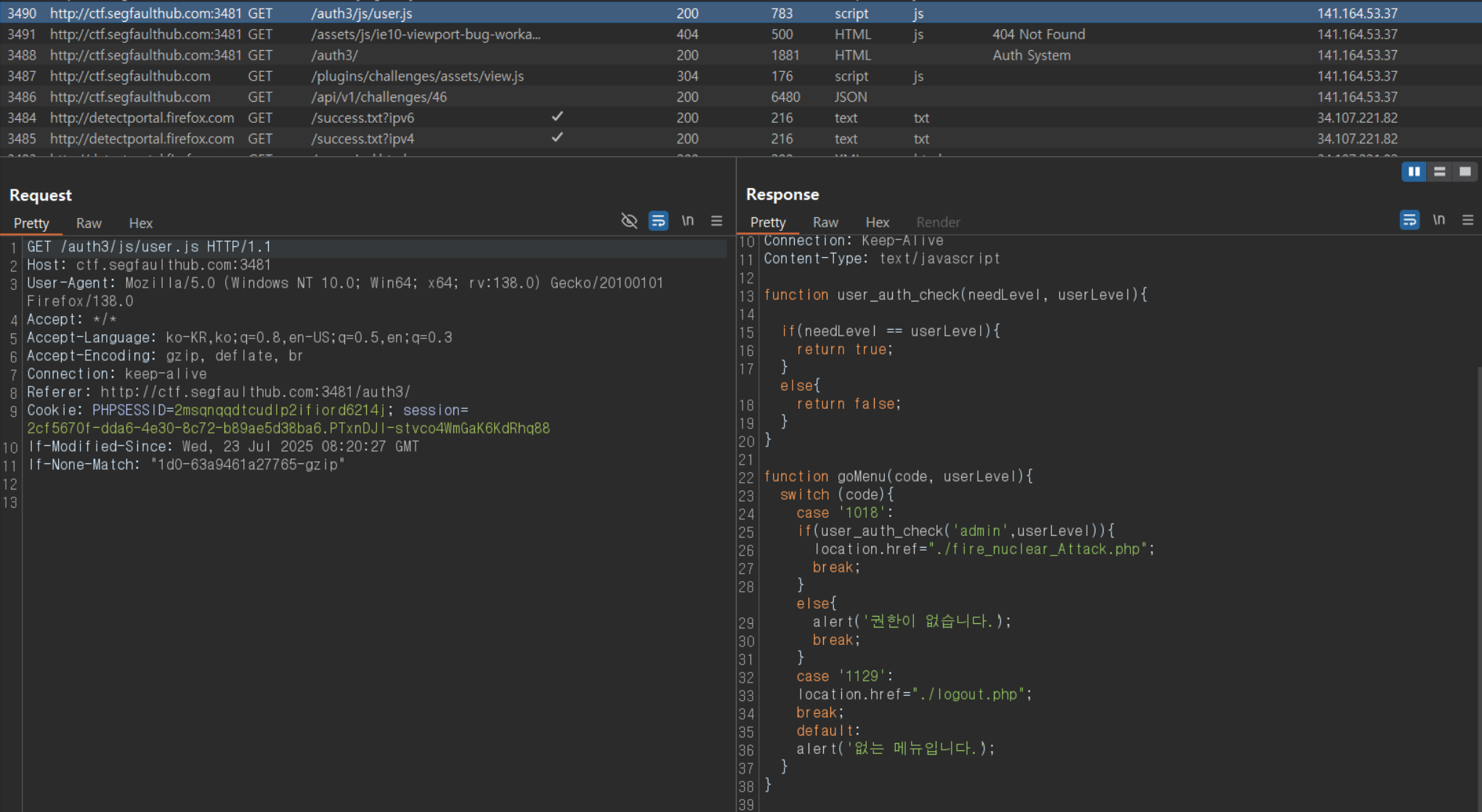The height and width of the screenshot is (812, 1482).
Task: Toggle word wrap in Request panel
Action: [x=658, y=221]
